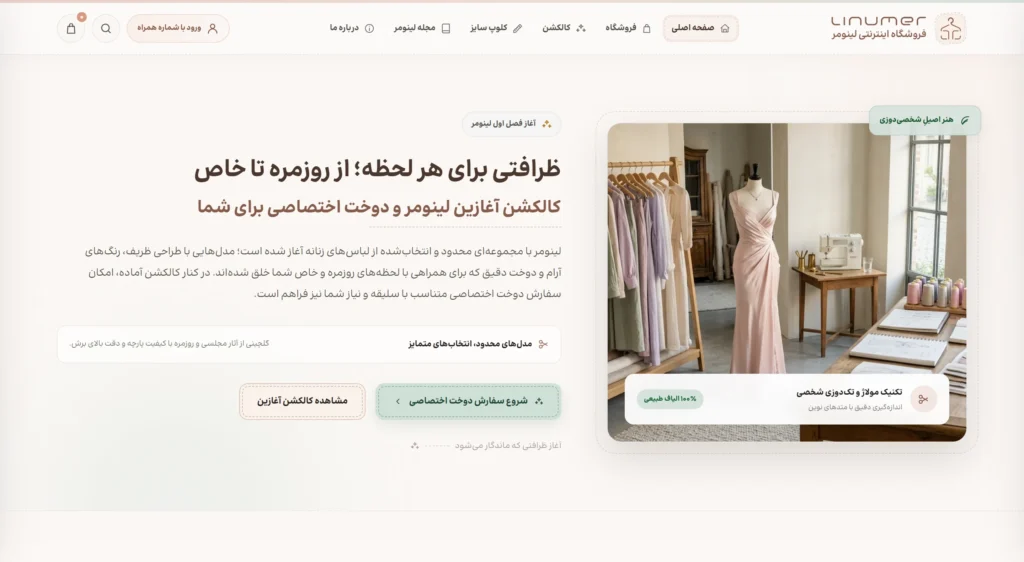Click the مدل‌های محدود، انتخاب‌های متمایز text
Screen dimensions: 1024x562
point(470,344)
